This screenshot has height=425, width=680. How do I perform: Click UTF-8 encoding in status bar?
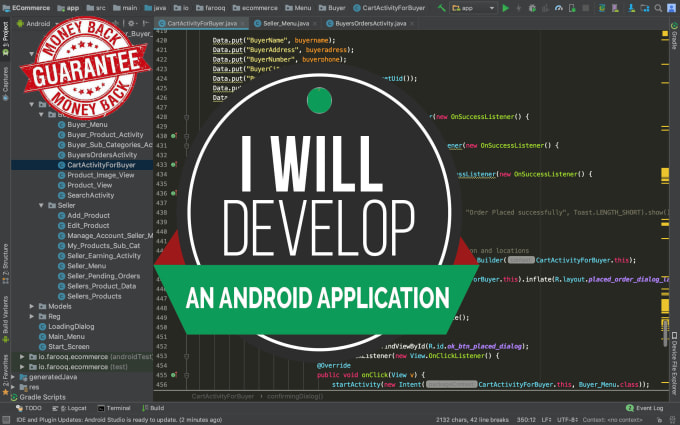(569, 420)
